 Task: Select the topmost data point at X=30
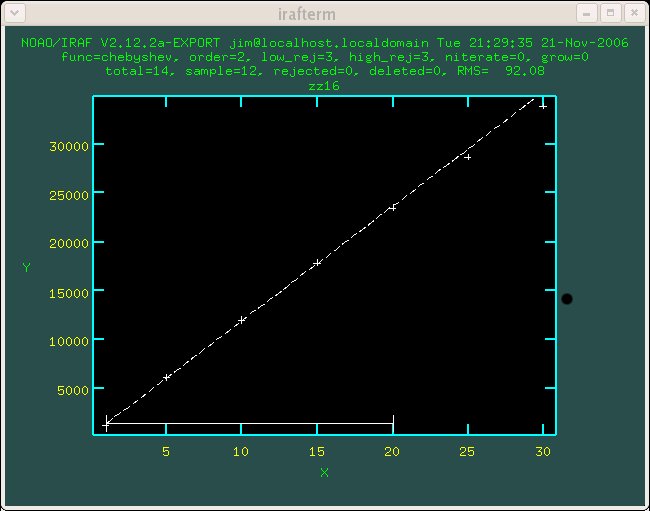click(x=543, y=105)
